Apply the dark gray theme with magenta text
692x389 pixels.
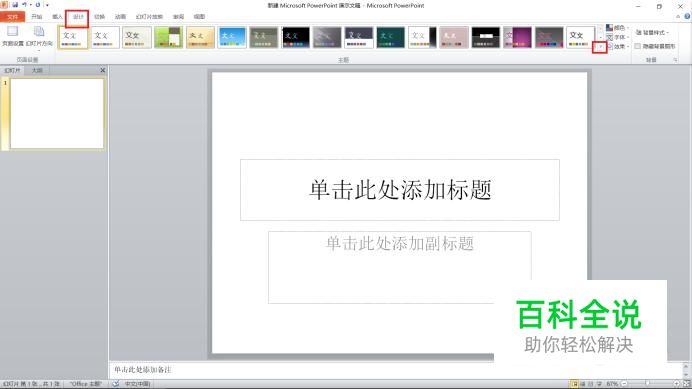coord(549,37)
